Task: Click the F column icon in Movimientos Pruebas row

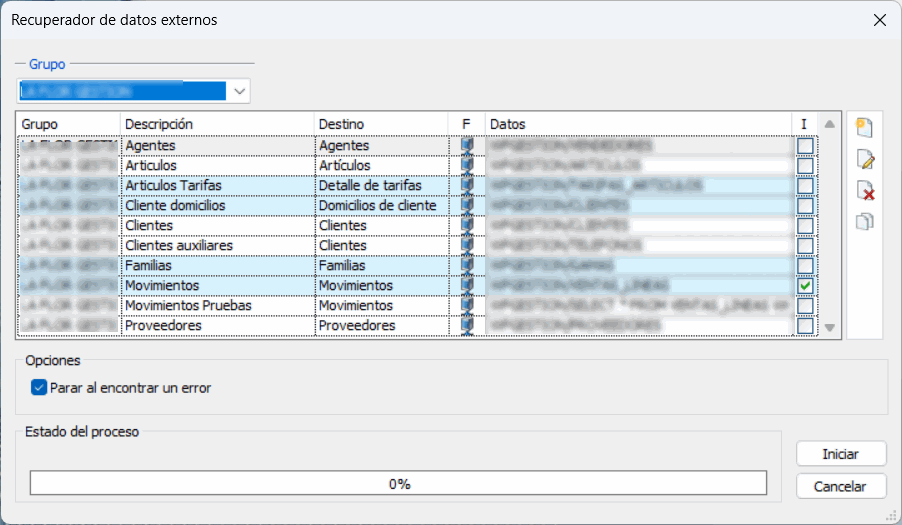Action: (467, 305)
